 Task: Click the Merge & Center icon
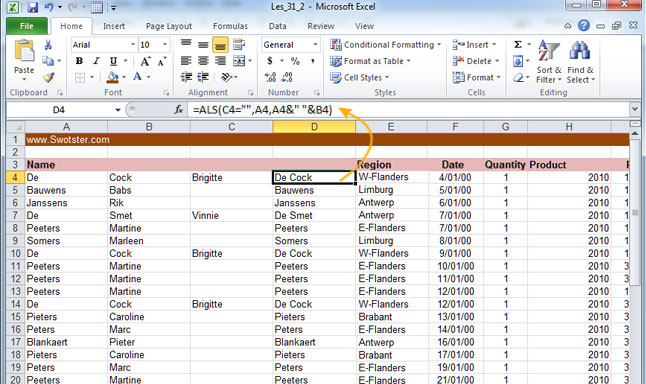click(x=239, y=61)
